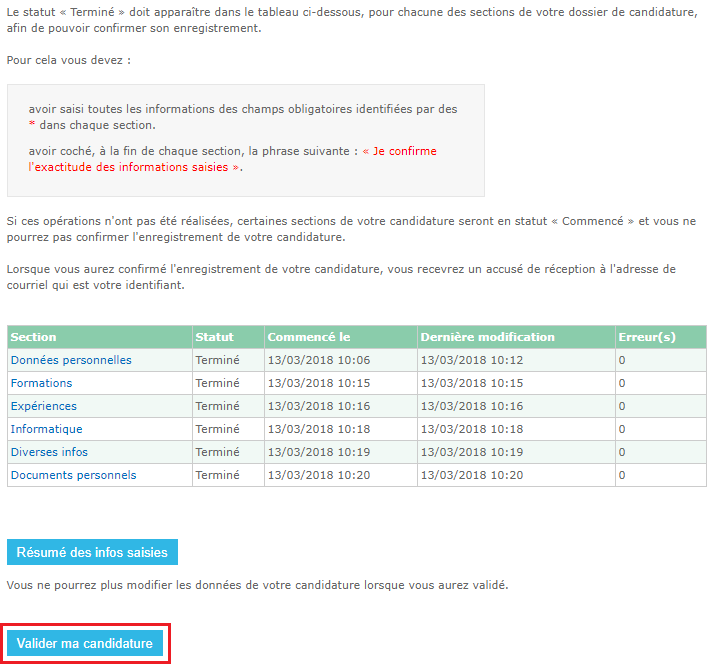This screenshot has height=669, width=717.
Task: Select the Diverses infos link
Action: point(49,452)
